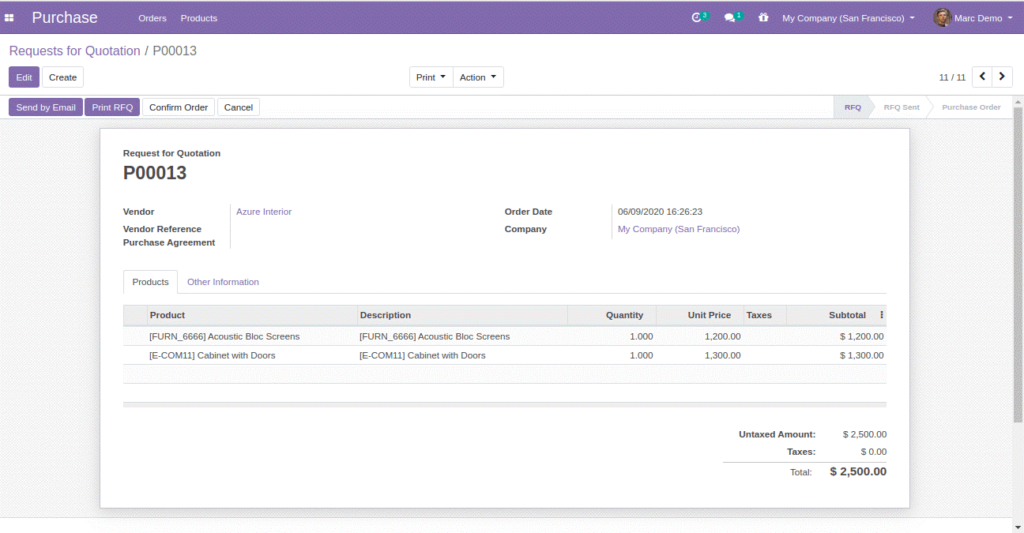Click the Purchase app title
This screenshot has height=533, width=1024.
(x=65, y=18)
